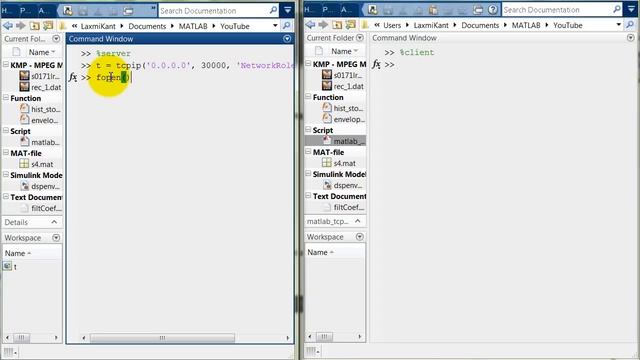Select dspenv model in right Current Folder

pos(342,185)
